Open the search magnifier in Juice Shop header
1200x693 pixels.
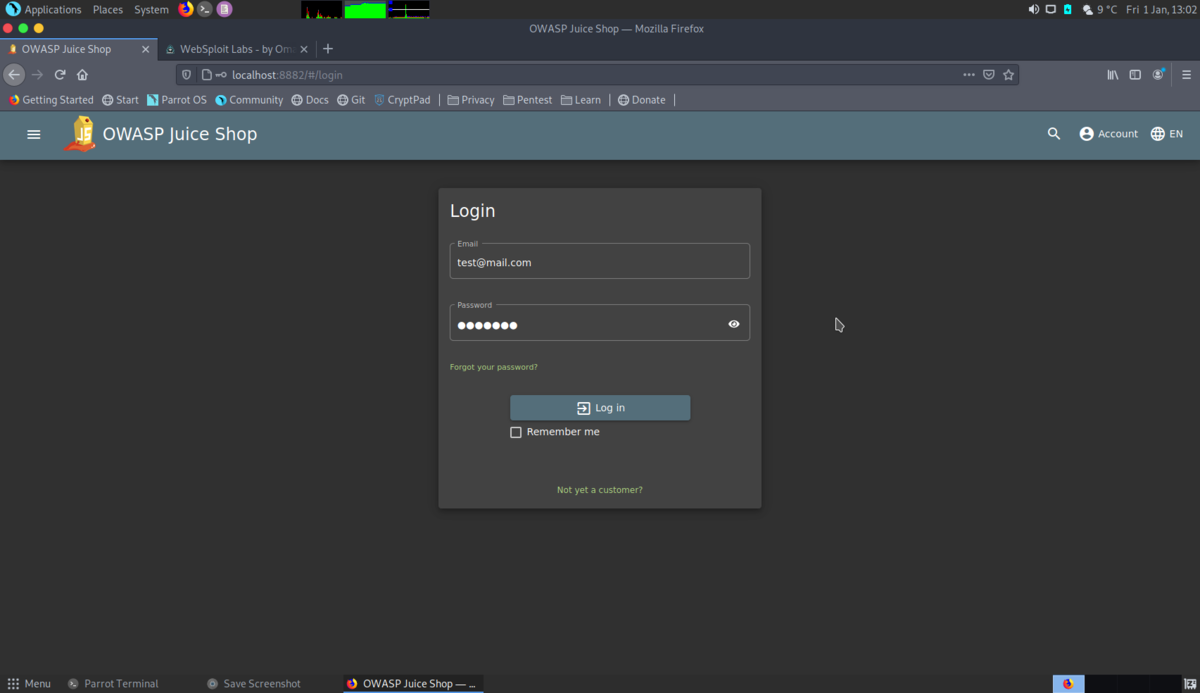1054,134
